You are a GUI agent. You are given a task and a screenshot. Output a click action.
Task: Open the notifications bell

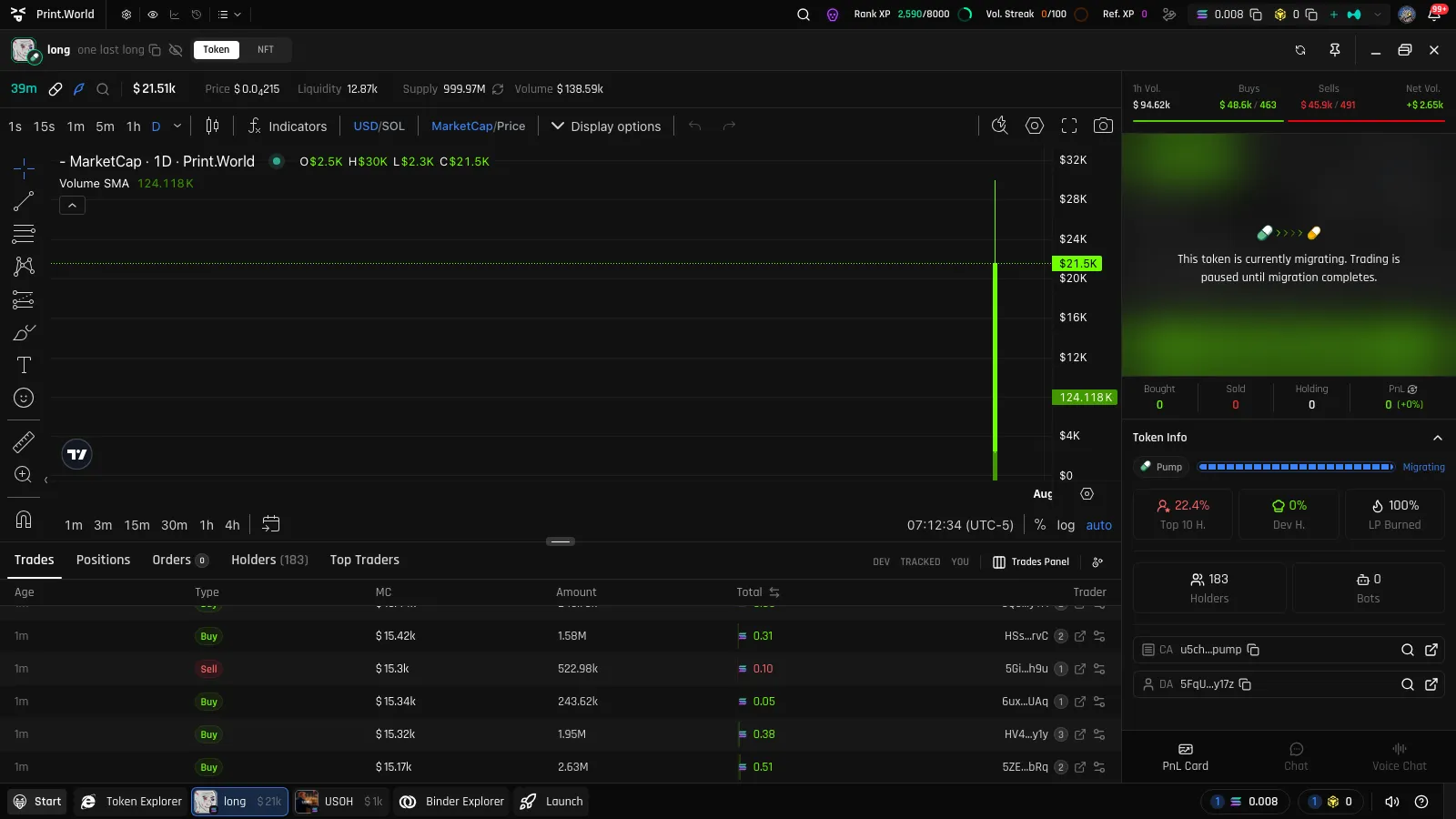click(x=1434, y=15)
